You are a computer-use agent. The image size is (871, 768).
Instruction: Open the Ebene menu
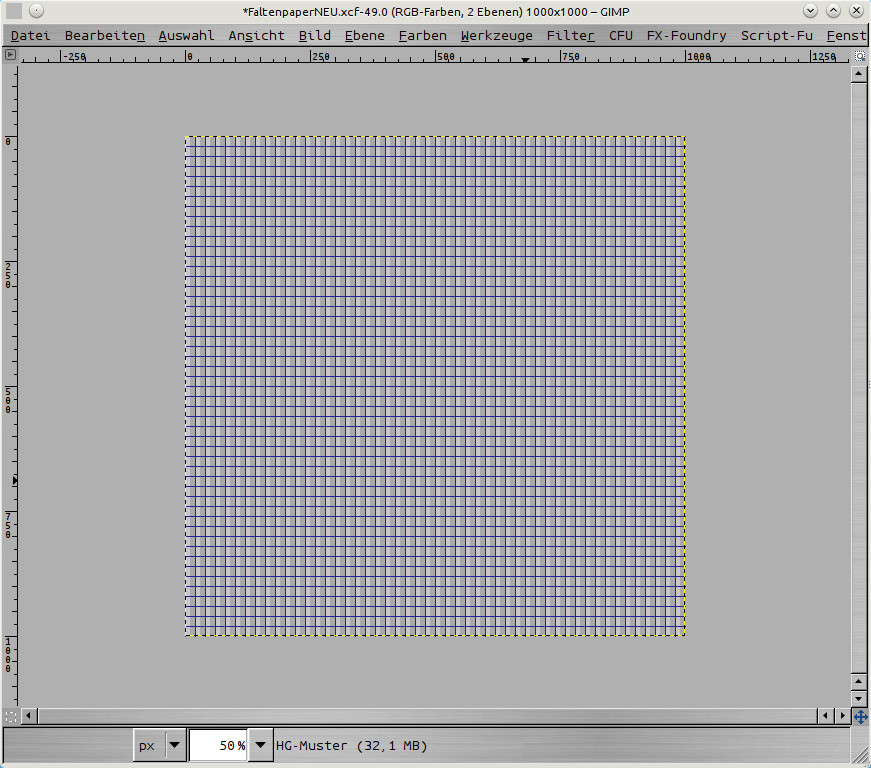point(364,35)
